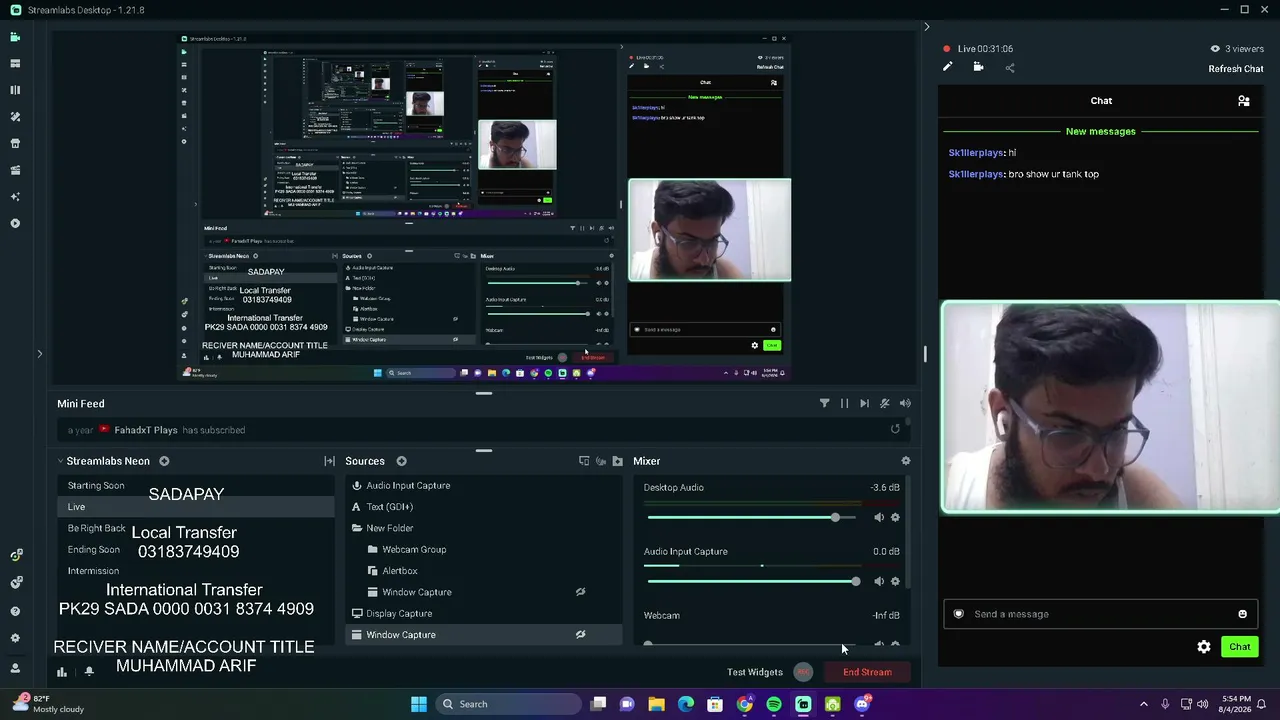Open the stream stats bar chart icon
The height and width of the screenshot is (720, 1280).
[x=62, y=672]
